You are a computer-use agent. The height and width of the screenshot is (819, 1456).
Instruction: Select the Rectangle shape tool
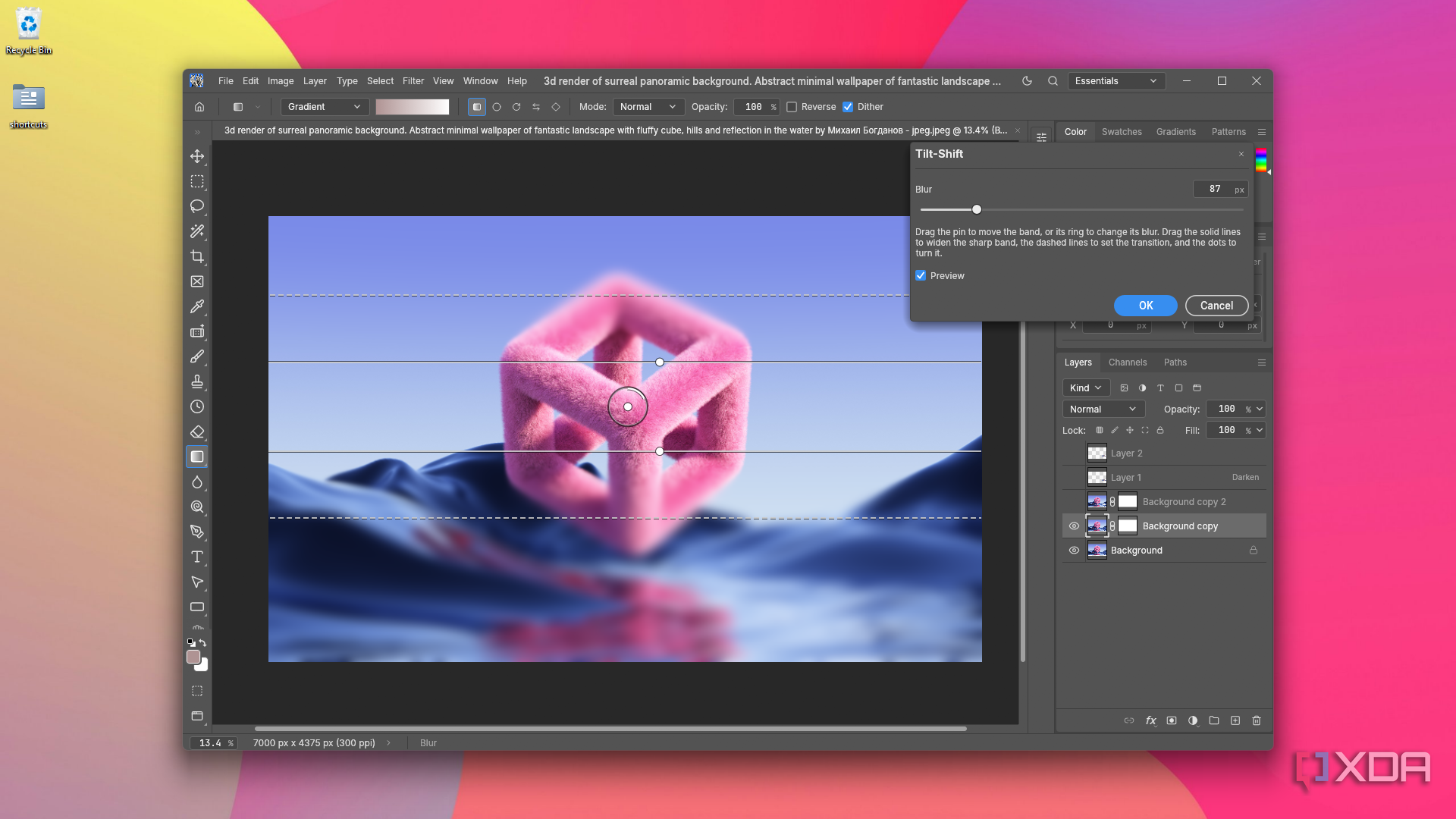197,607
